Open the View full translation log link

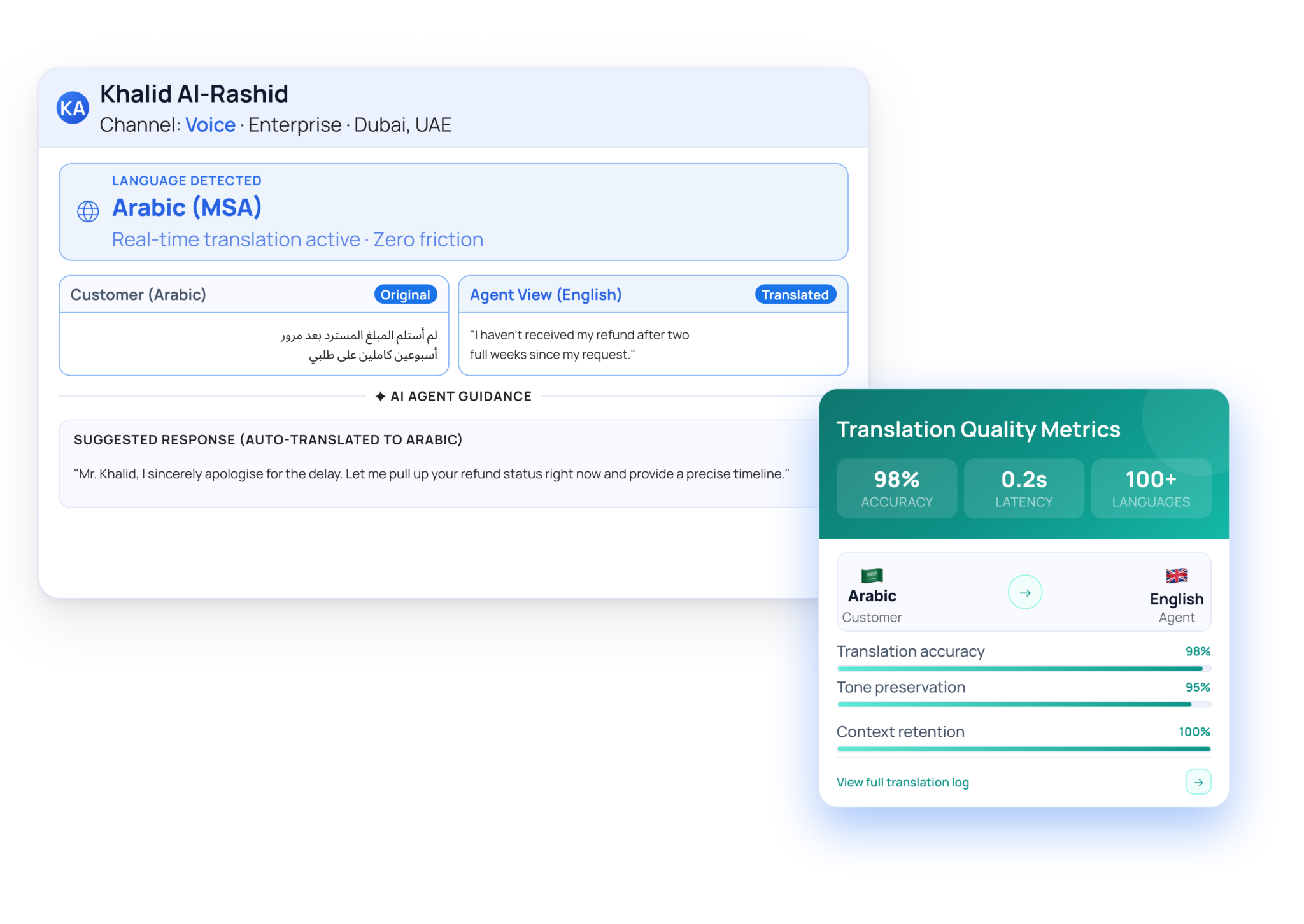902,782
